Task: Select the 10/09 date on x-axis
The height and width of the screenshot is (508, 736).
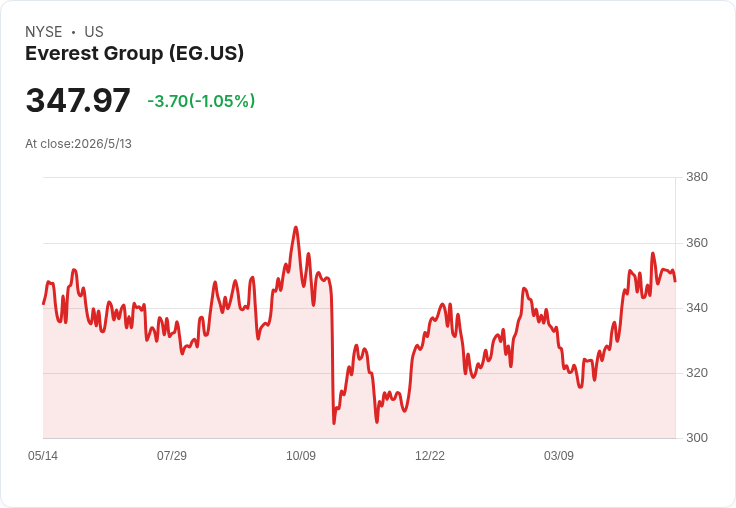Action: [301, 455]
